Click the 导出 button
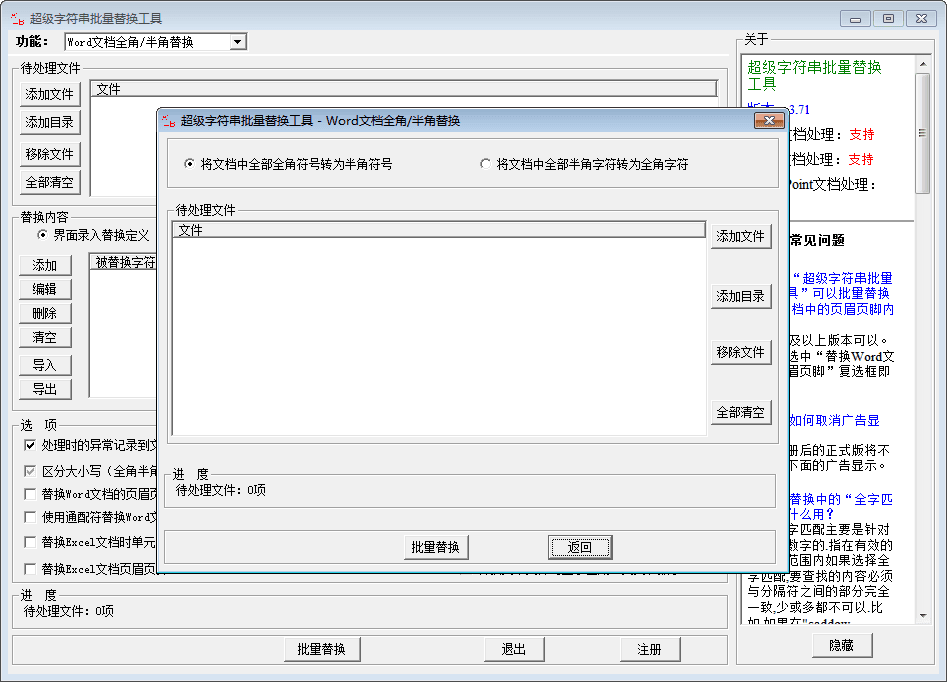 (45, 390)
